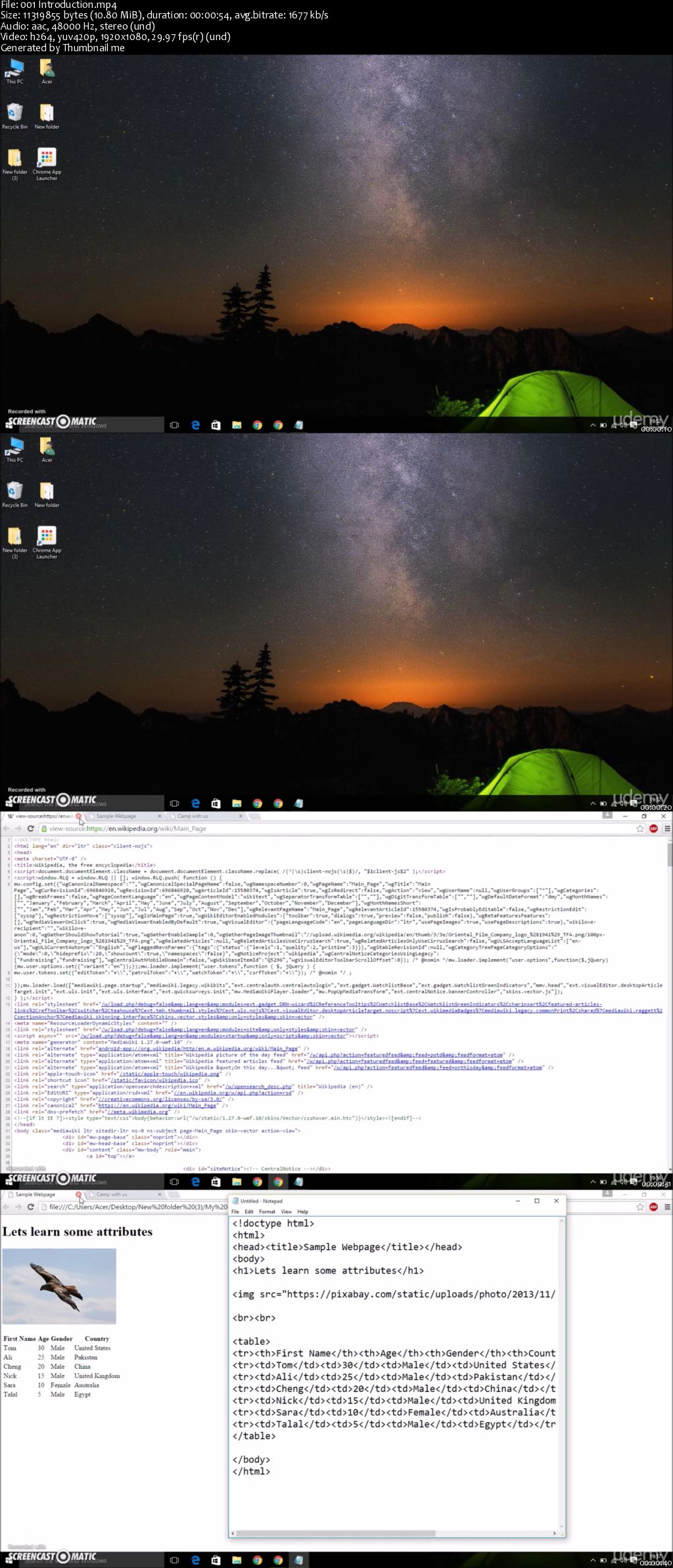Click Notepad's horizontal scrollbar thumb
Image resolution: width=673 pixels, height=1568 pixels.
[335, 1533]
